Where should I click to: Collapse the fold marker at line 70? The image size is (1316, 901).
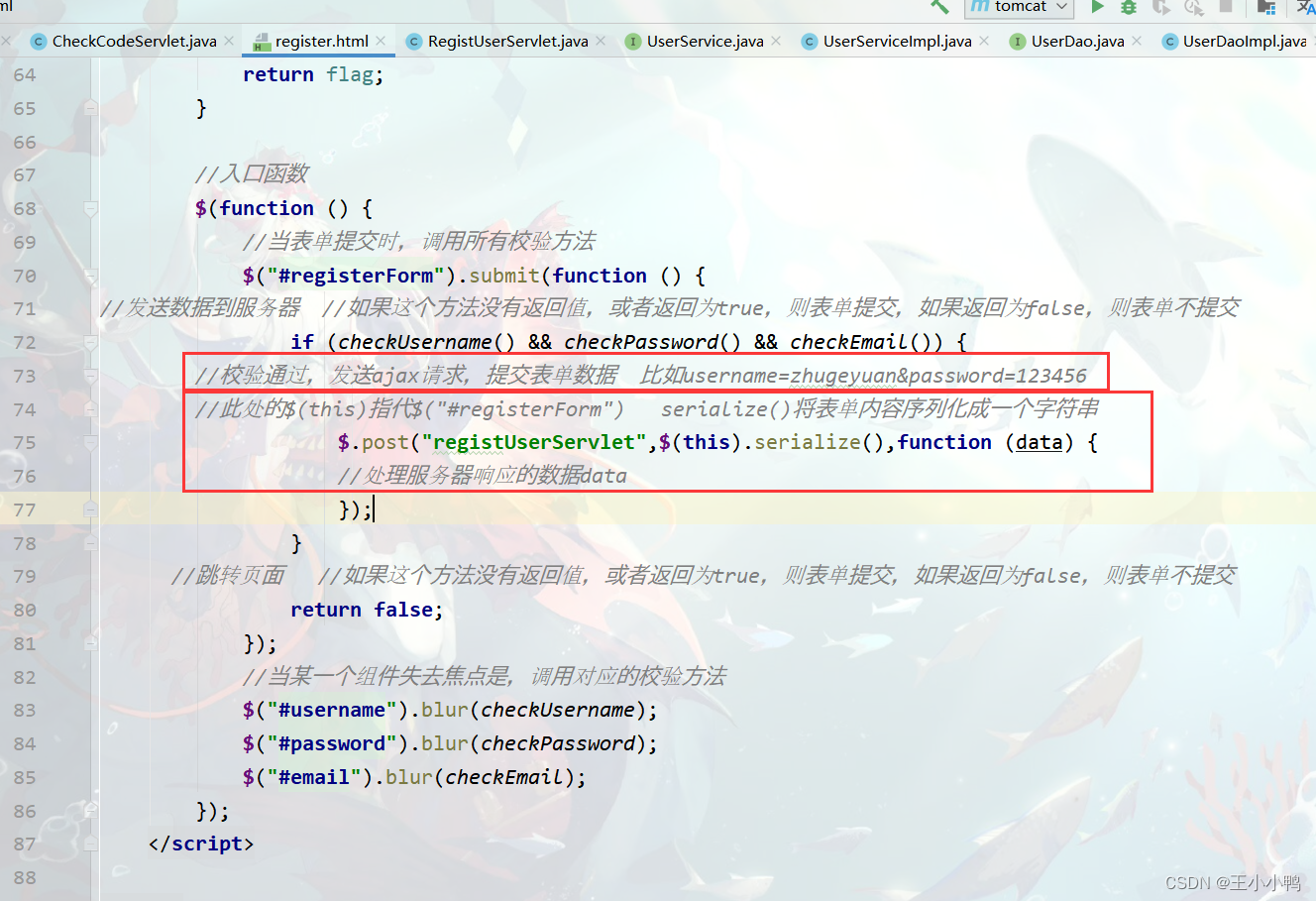[x=90, y=277]
